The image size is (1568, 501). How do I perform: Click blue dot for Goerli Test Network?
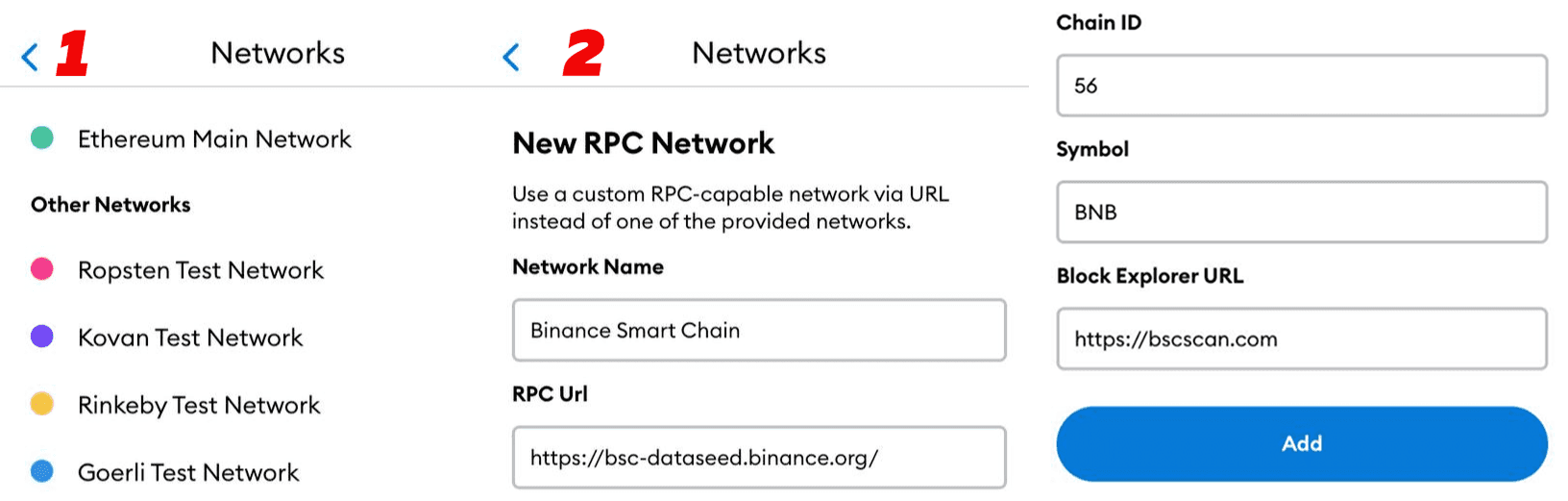point(42,471)
